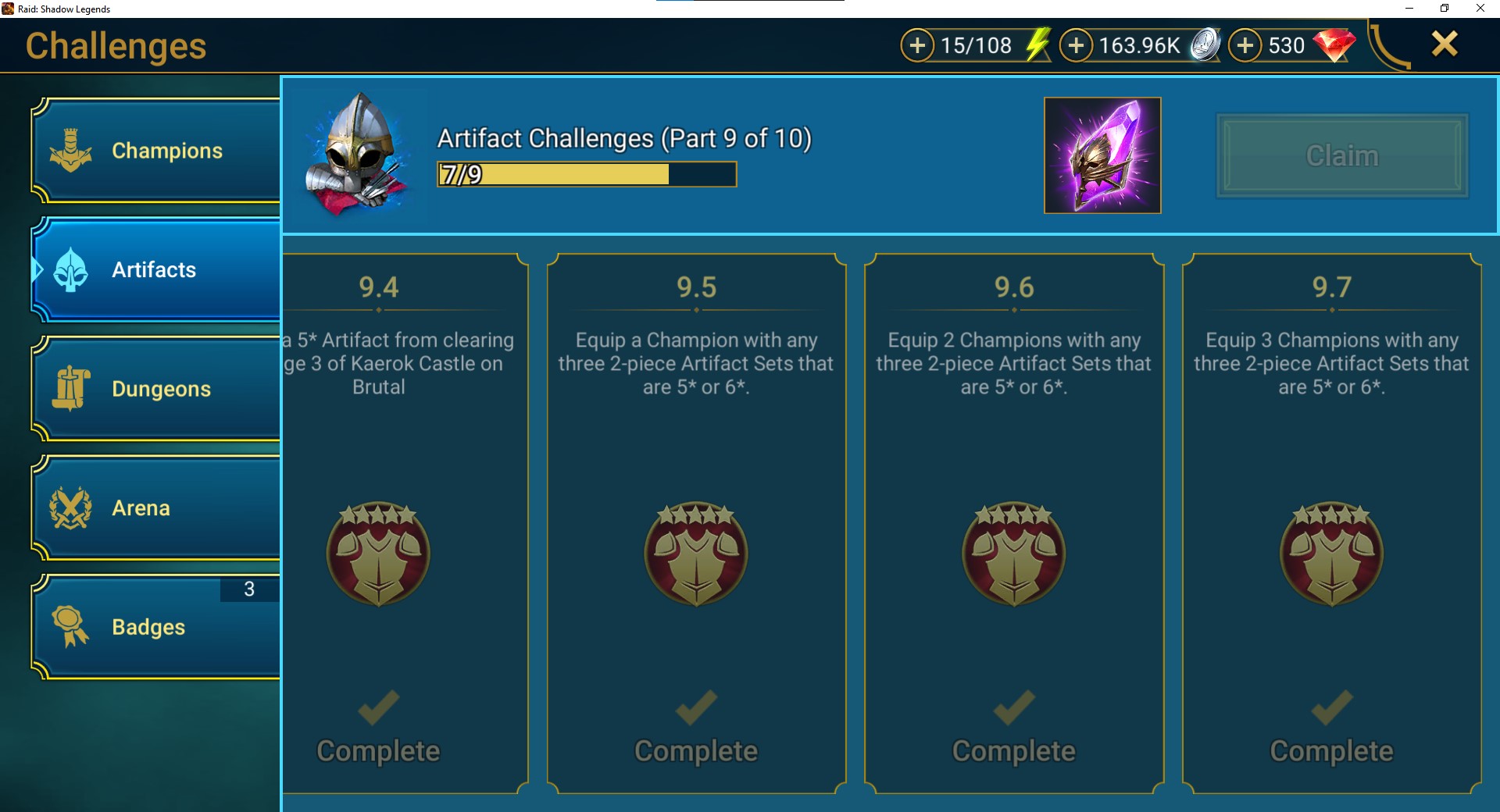
Task: Click the helmet Artifact Challenges icon
Action: click(358, 154)
